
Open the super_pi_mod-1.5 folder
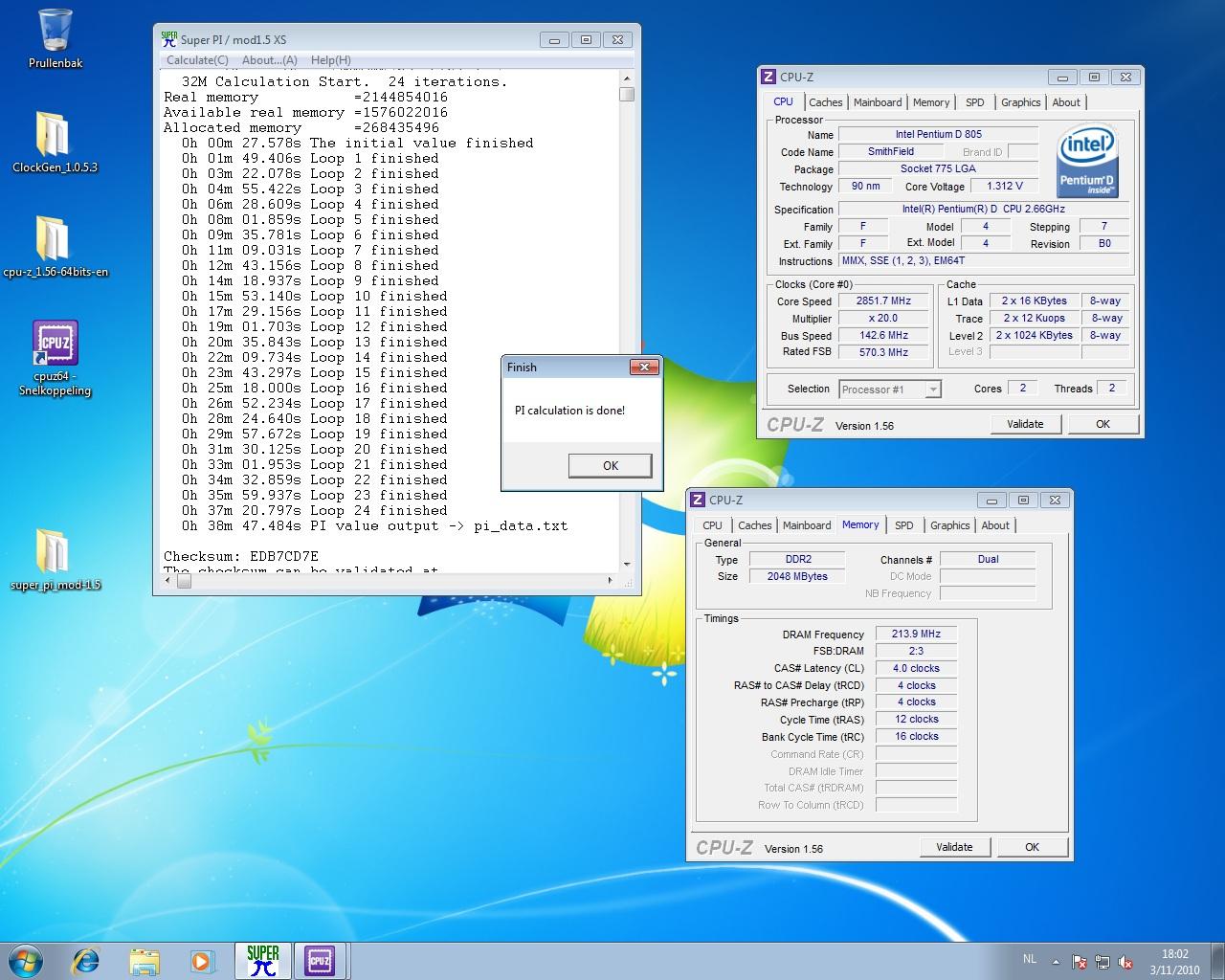point(55,560)
